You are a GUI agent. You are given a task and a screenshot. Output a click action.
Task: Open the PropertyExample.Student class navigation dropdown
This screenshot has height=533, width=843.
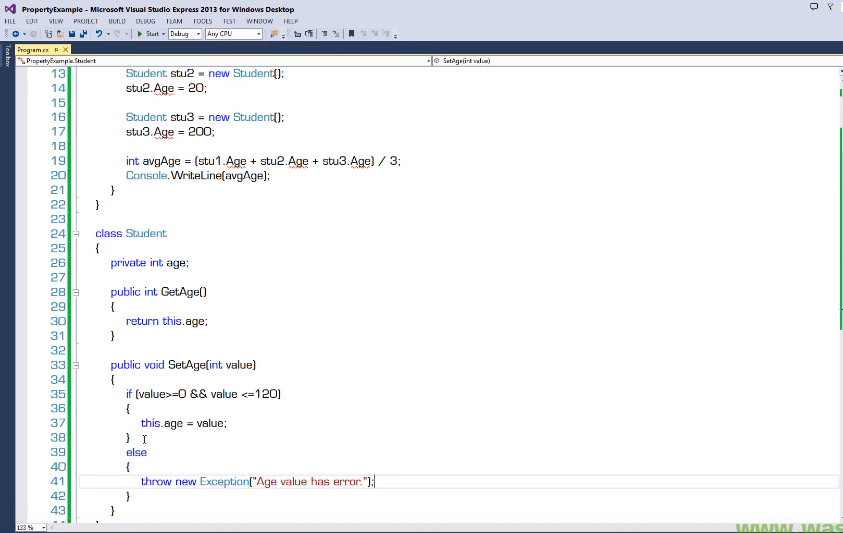tap(224, 61)
